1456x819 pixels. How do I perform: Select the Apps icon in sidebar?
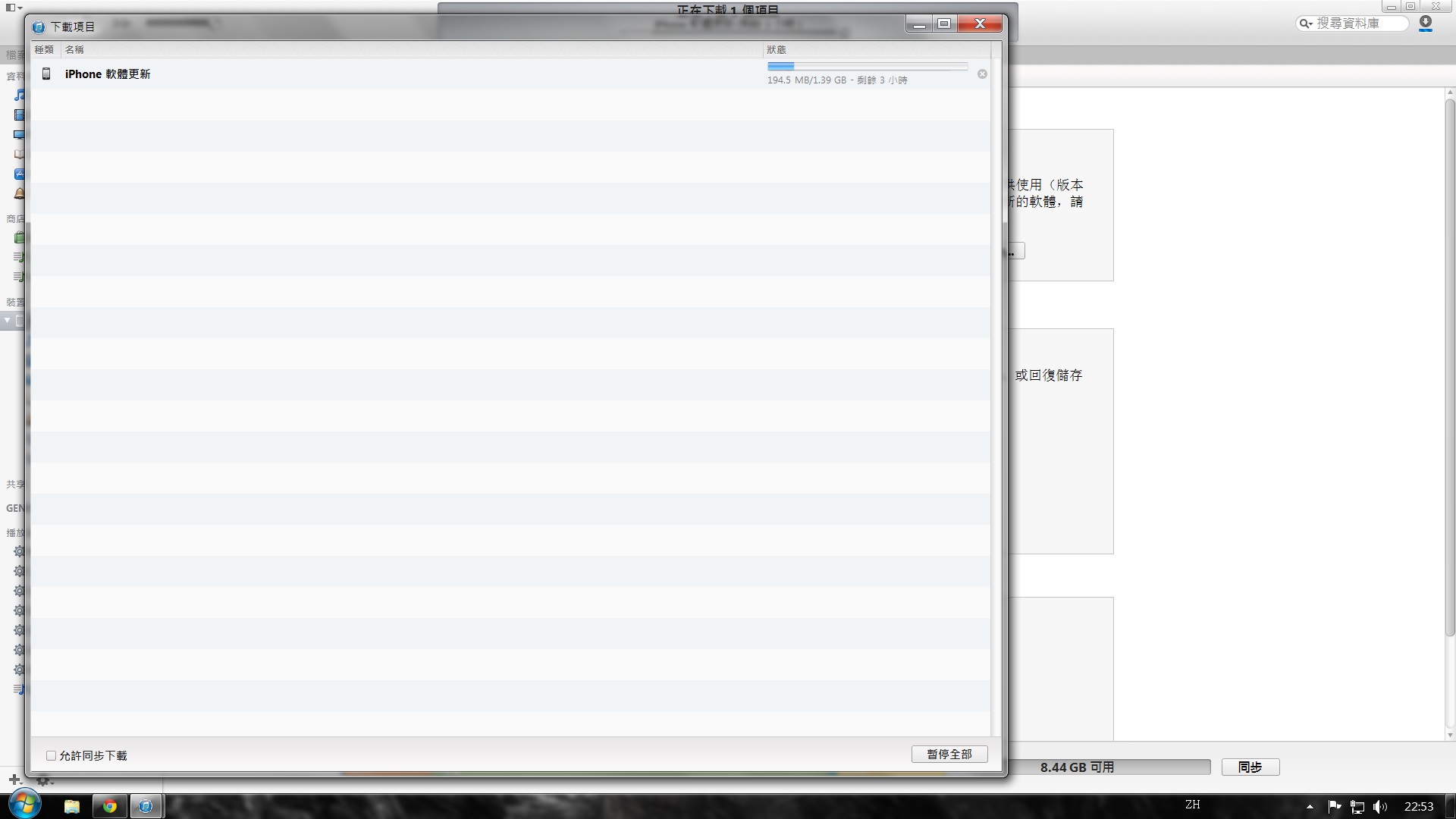(x=20, y=174)
